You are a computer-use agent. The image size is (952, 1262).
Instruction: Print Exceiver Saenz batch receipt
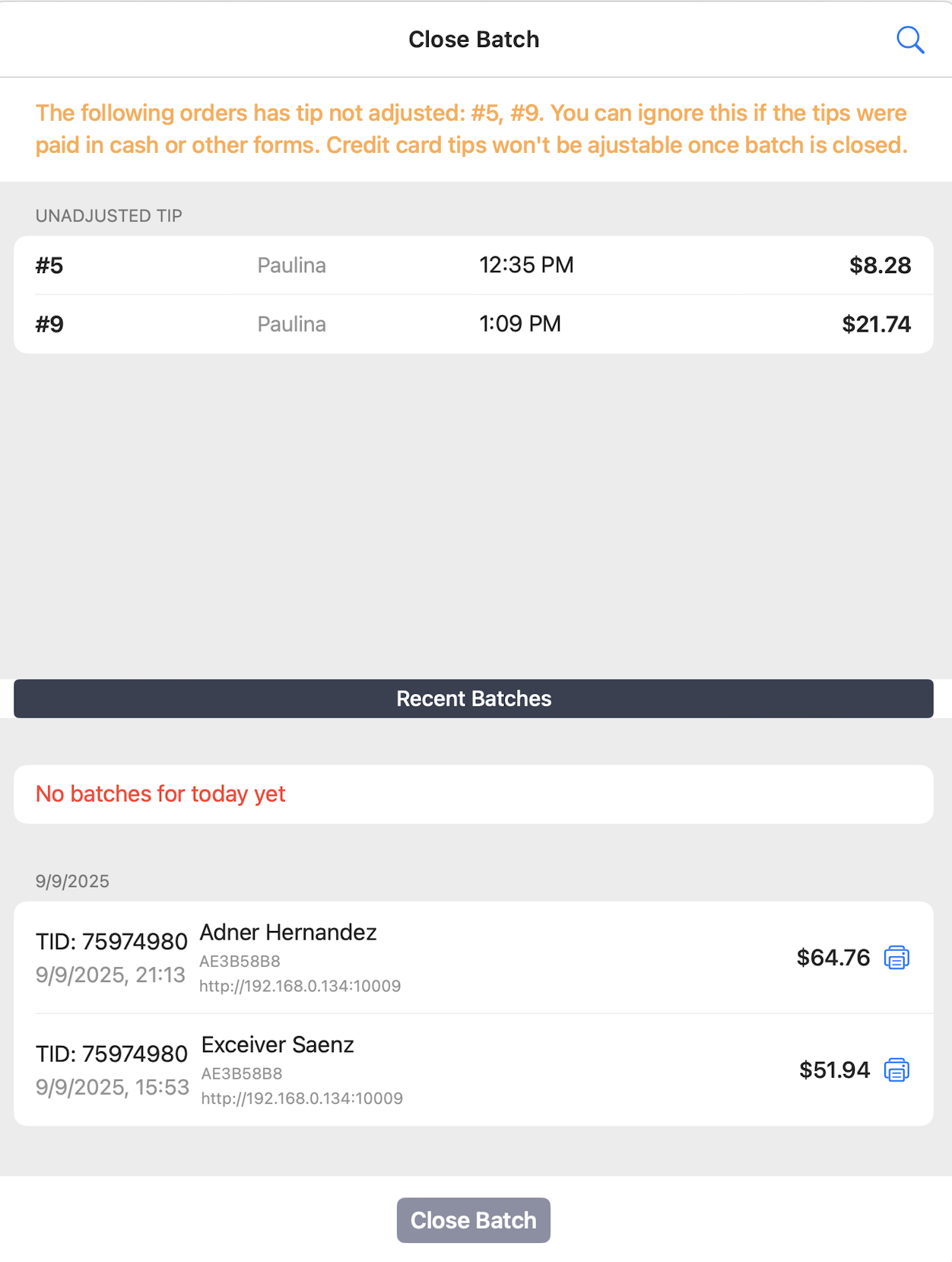(896, 1070)
